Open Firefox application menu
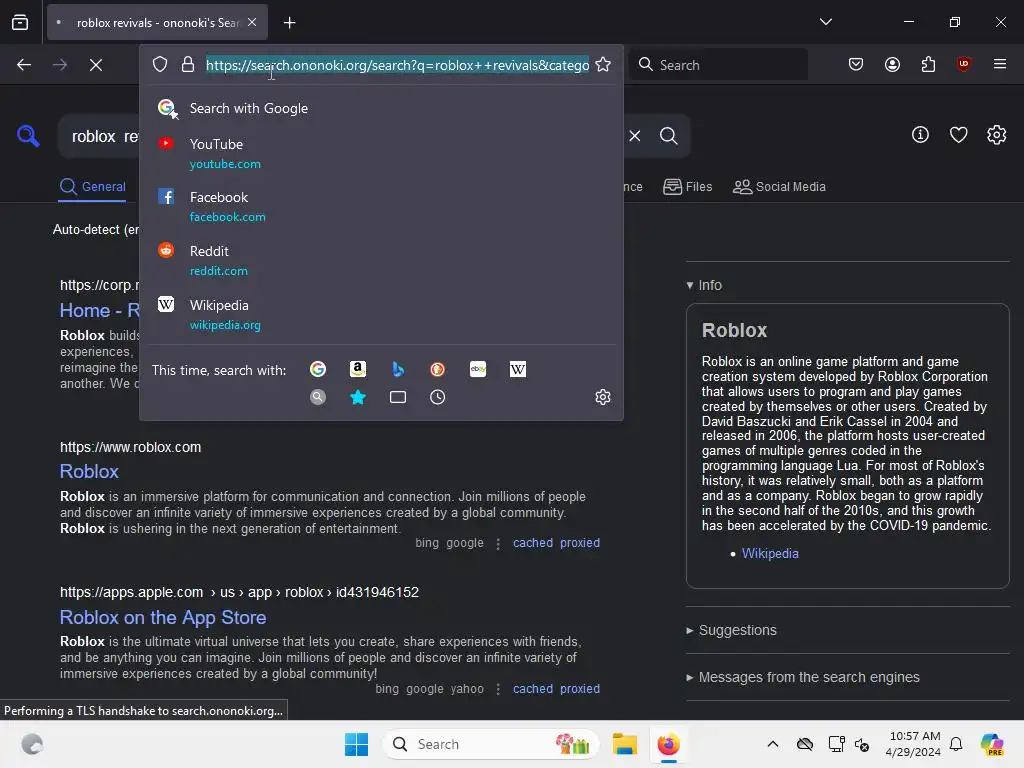The height and width of the screenshot is (768, 1024). click(x=999, y=64)
